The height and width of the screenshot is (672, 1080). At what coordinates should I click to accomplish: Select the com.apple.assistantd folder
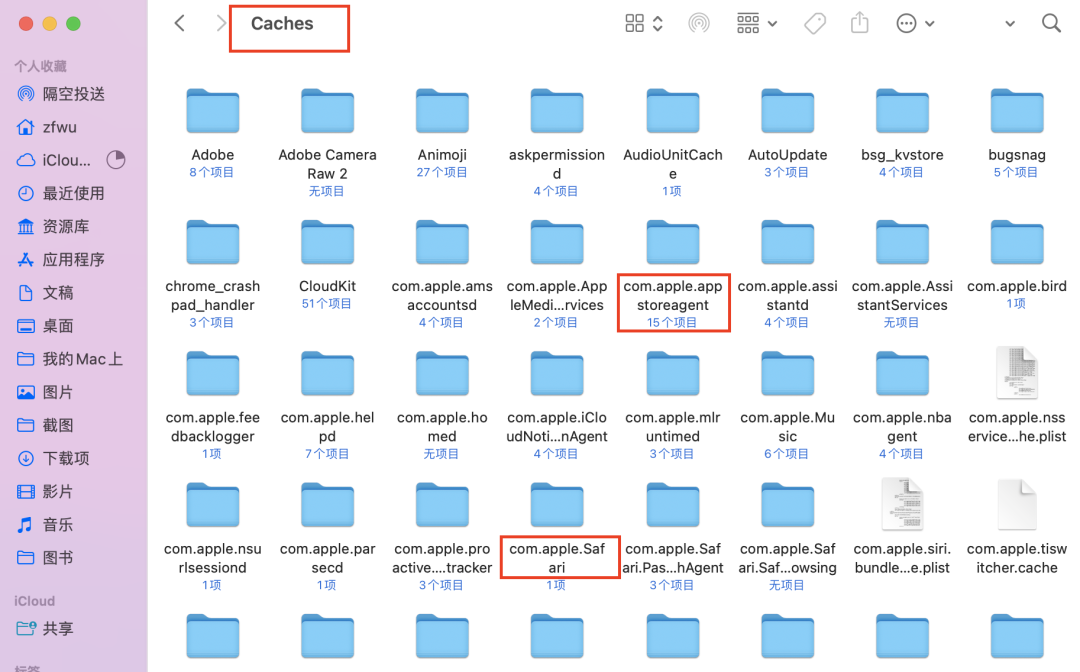coord(787,242)
